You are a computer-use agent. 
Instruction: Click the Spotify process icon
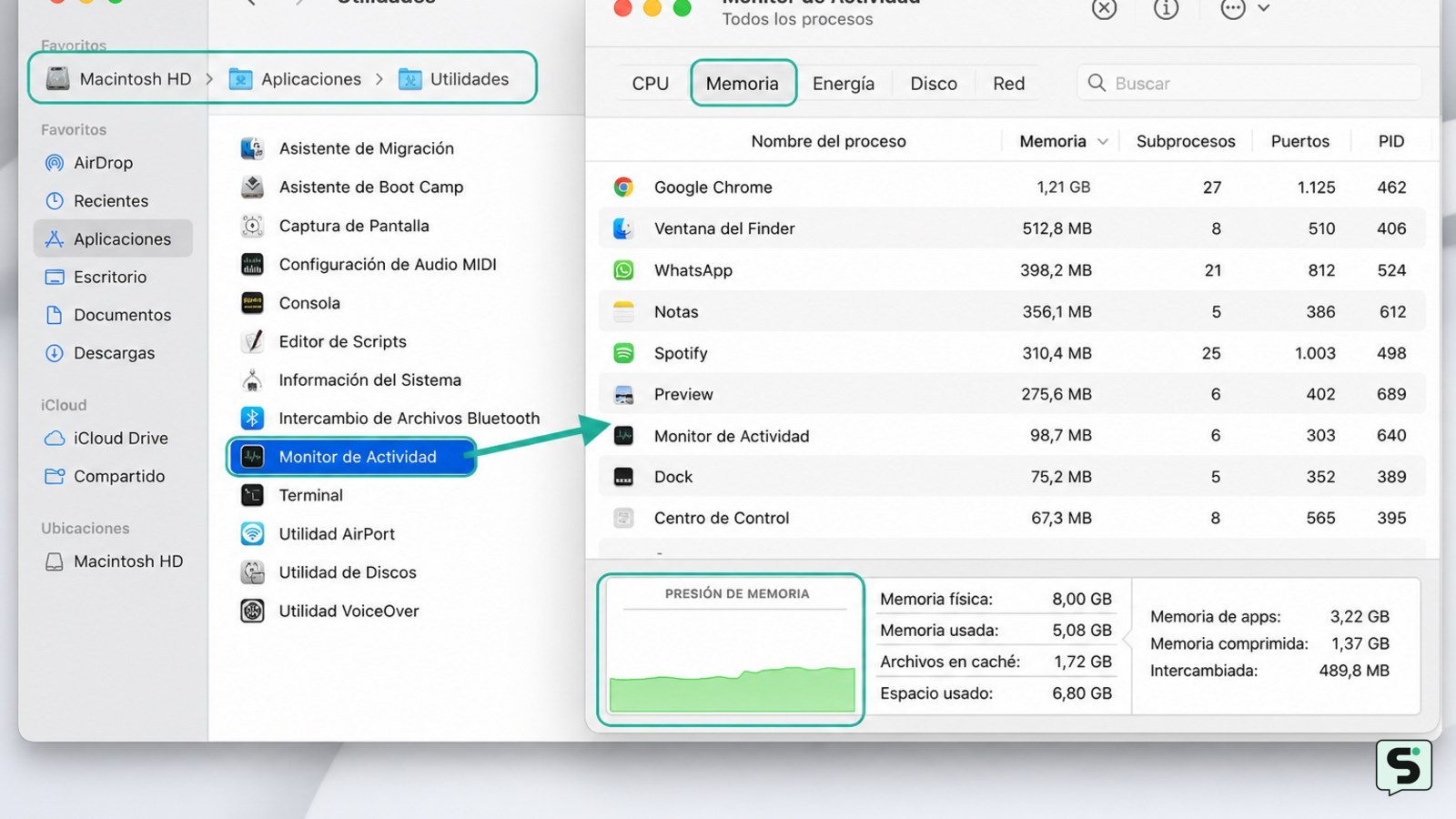click(x=623, y=353)
